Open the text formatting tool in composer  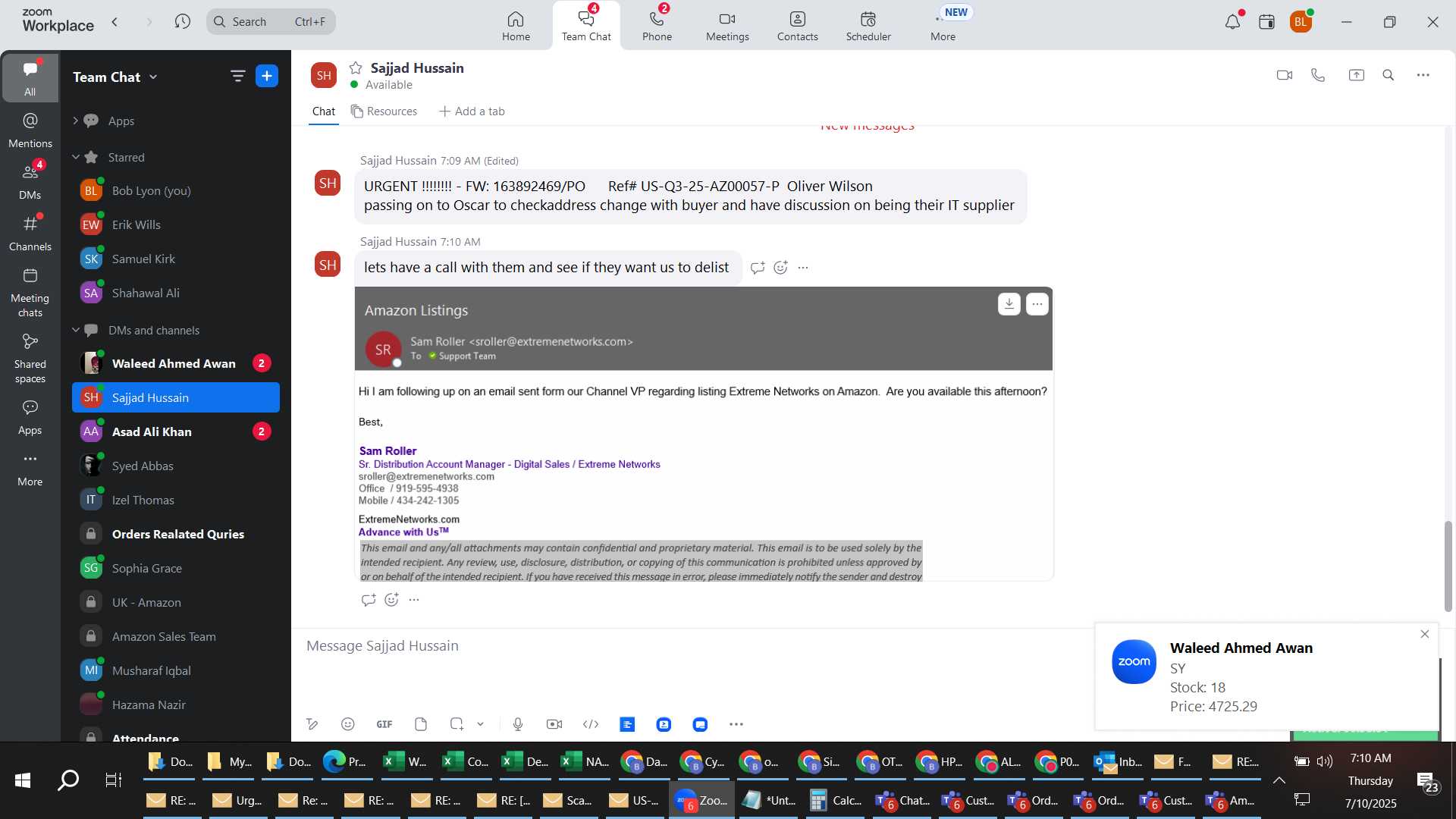tap(312, 724)
